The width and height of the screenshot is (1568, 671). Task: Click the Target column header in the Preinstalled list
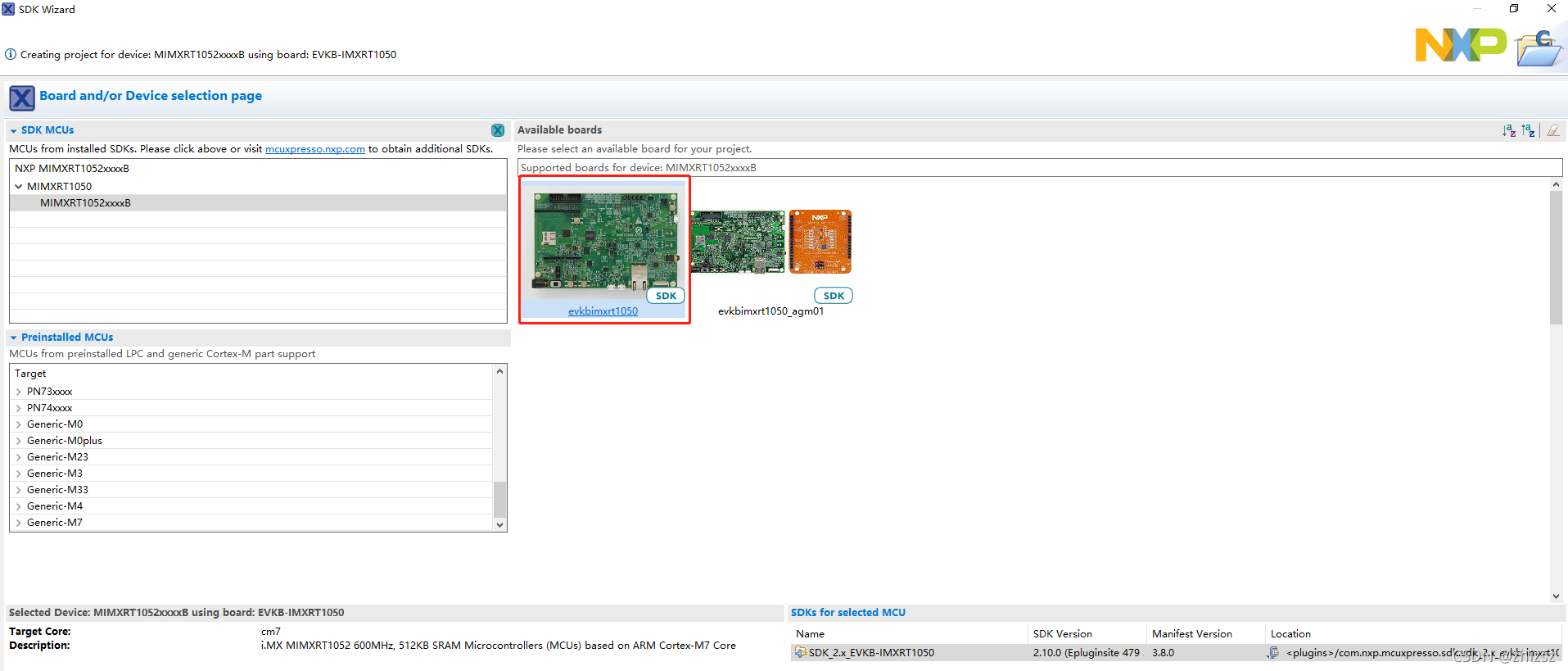(x=251, y=374)
